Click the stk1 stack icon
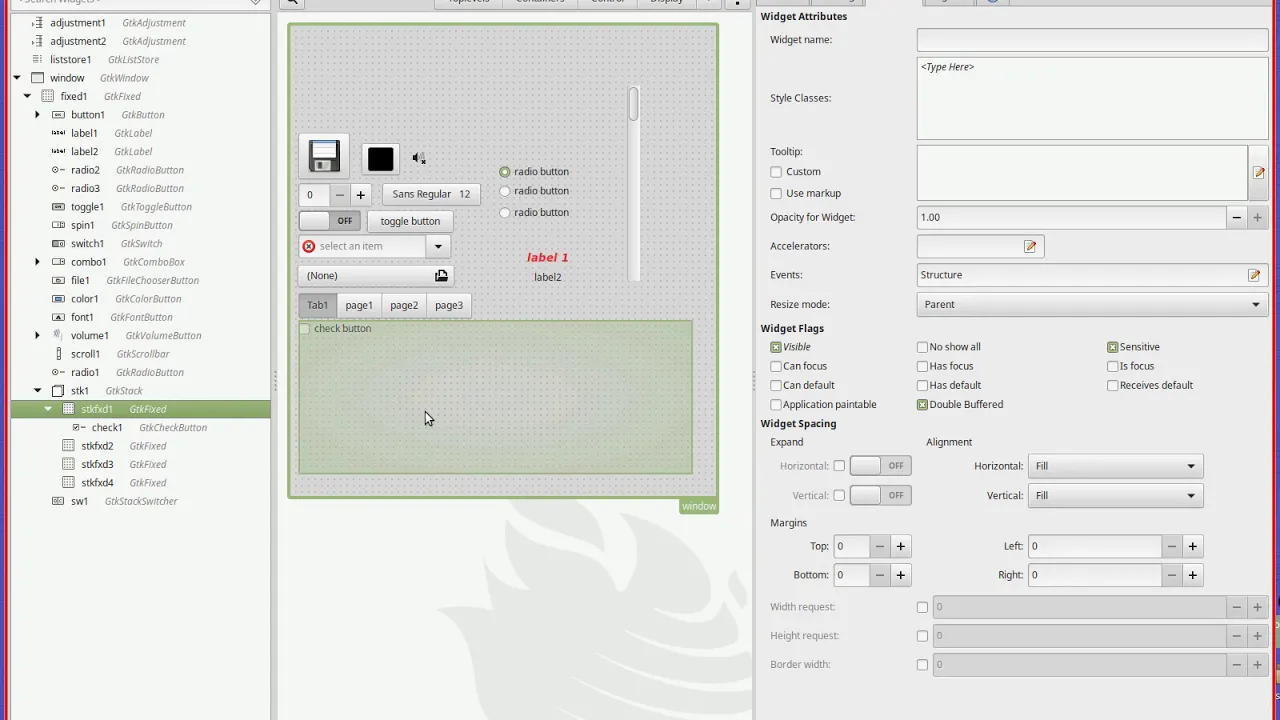The width and height of the screenshot is (1280, 720). (x=58, y=391)
